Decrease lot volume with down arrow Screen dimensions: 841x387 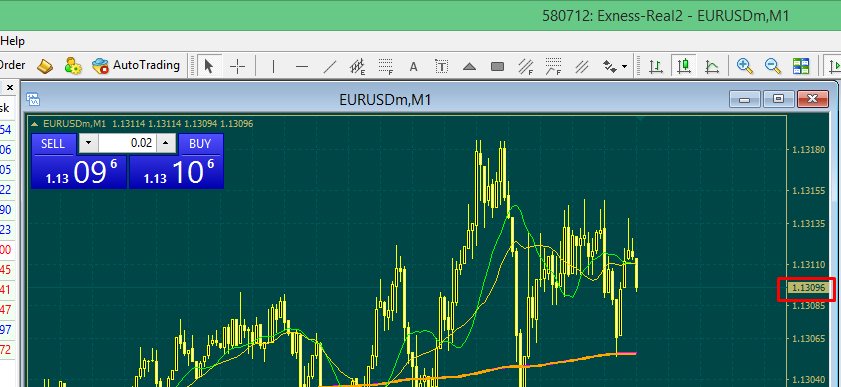[x=89, y=143]
